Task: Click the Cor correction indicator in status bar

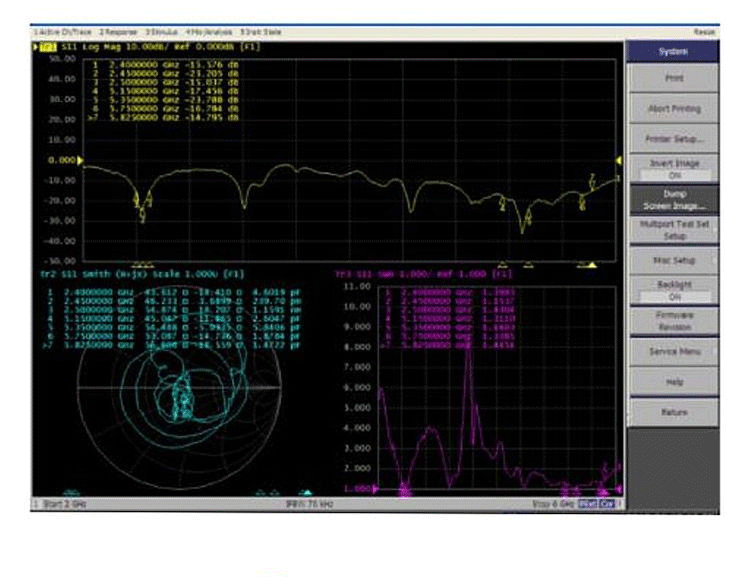Action: [x=609, y=505]
